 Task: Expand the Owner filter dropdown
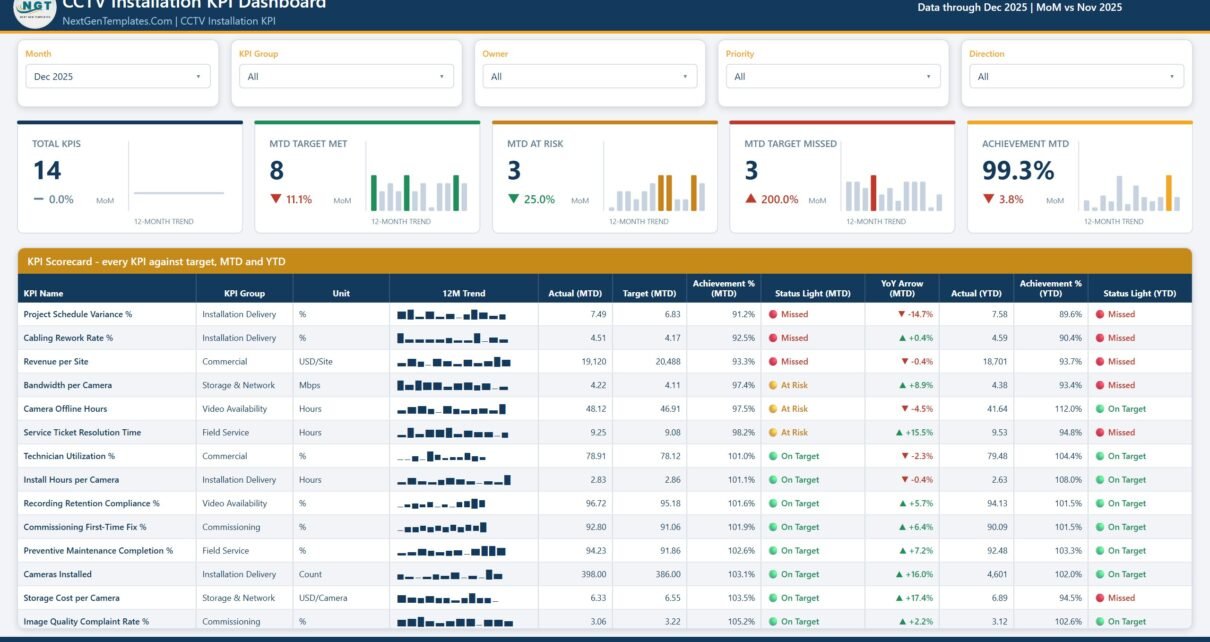[x=590, y=76]
